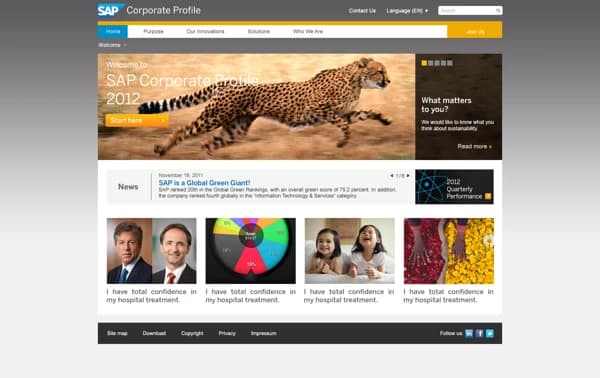Select the first carousel slide indicator
600x378 pixels.
[424, 63]
